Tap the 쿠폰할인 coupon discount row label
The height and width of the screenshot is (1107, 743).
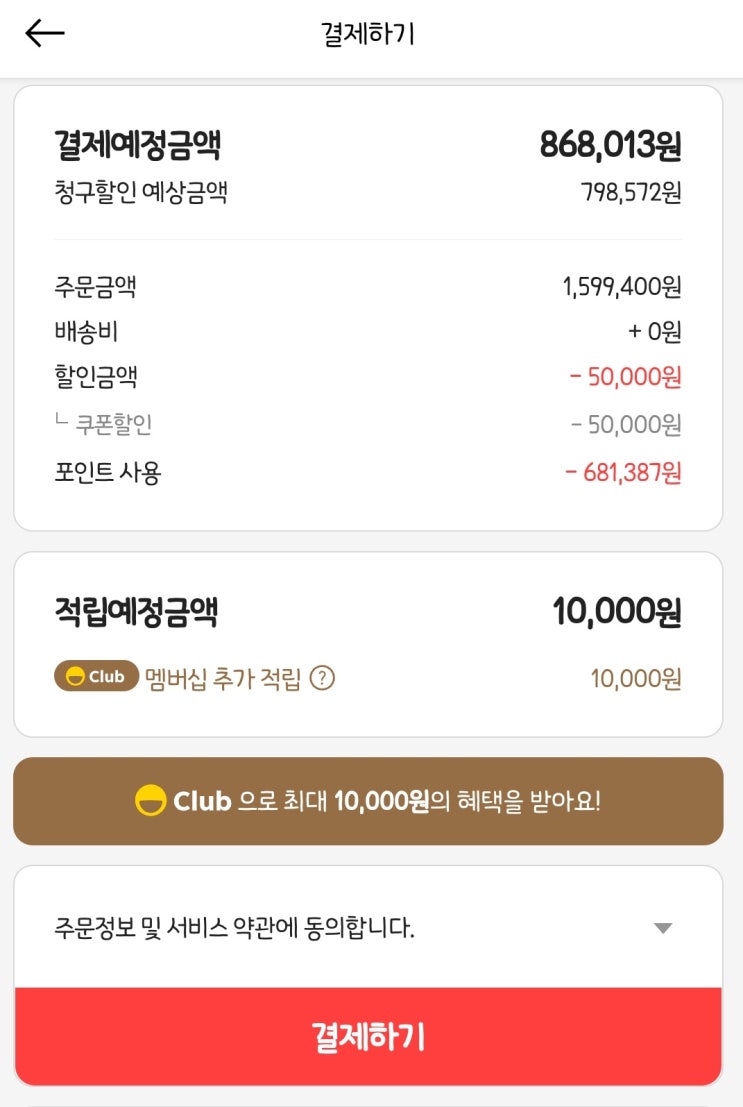pyautogui.click(x=114, y=425)
